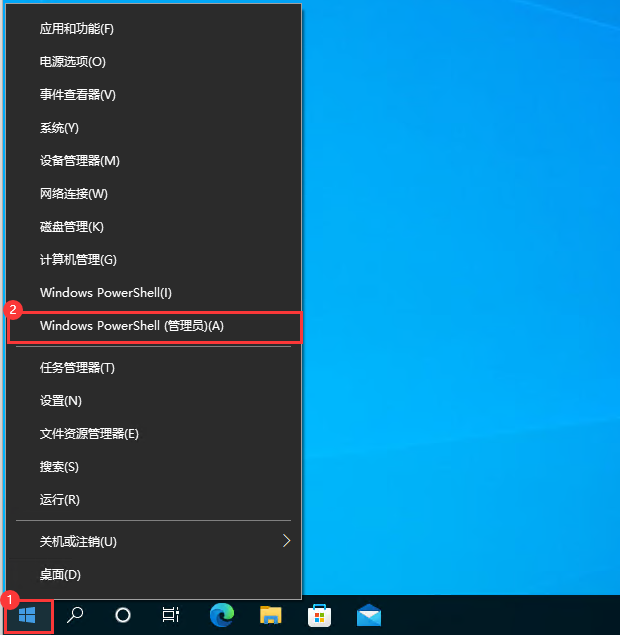Launch Cortana circle icon on taskbar
Image resolution: width=620 pixels, height=635 pixels.
pos(123,616)
